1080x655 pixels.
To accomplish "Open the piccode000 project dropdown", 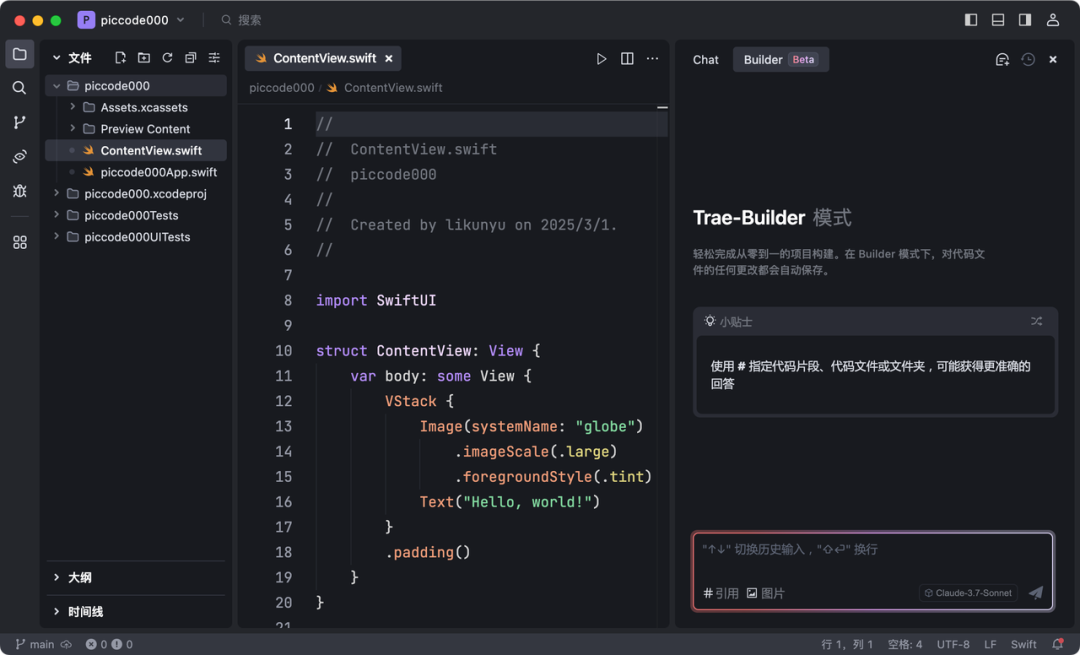I will pos(132,20).
